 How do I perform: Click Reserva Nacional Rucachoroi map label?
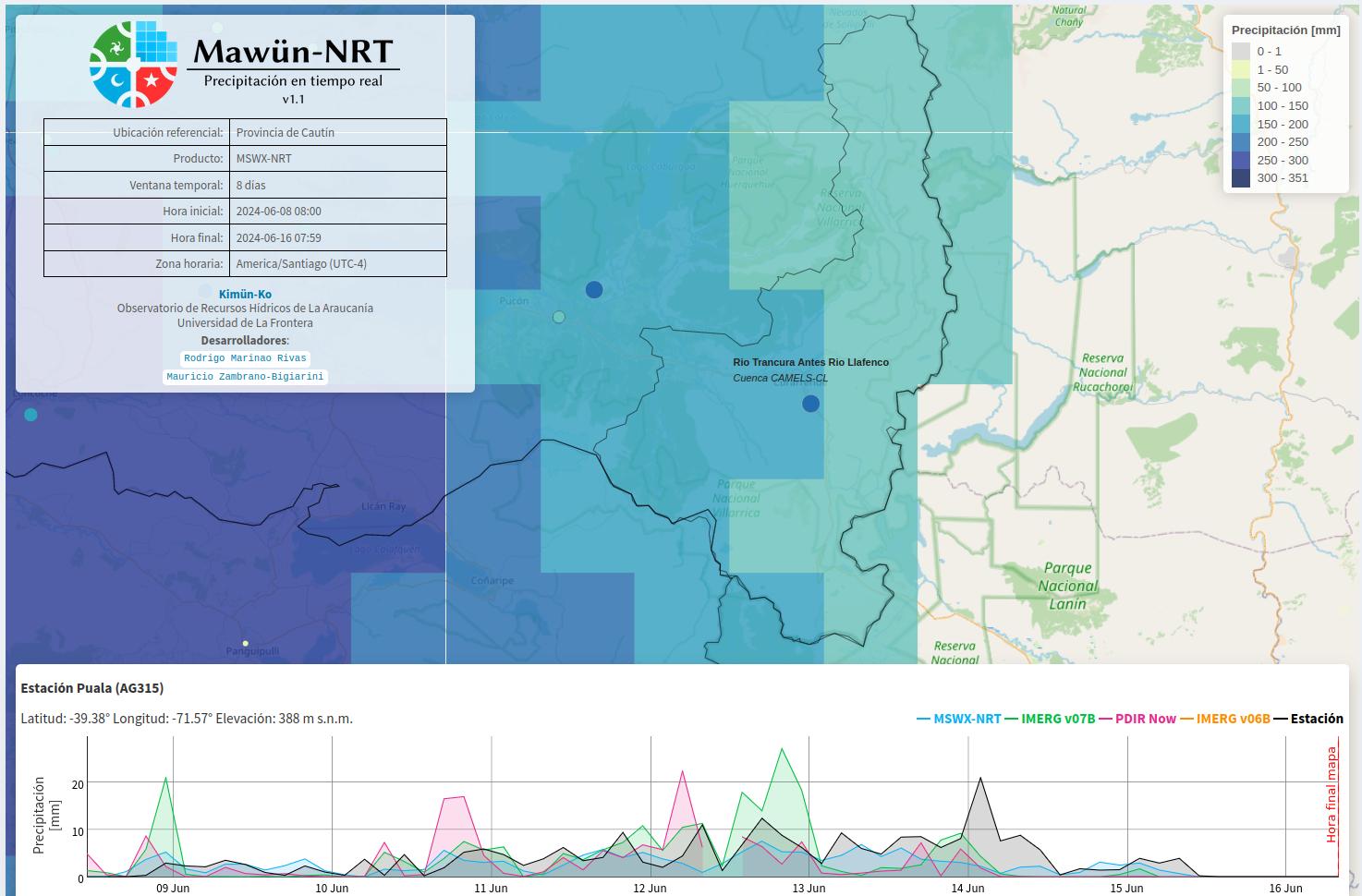[x=1102, y=372]
